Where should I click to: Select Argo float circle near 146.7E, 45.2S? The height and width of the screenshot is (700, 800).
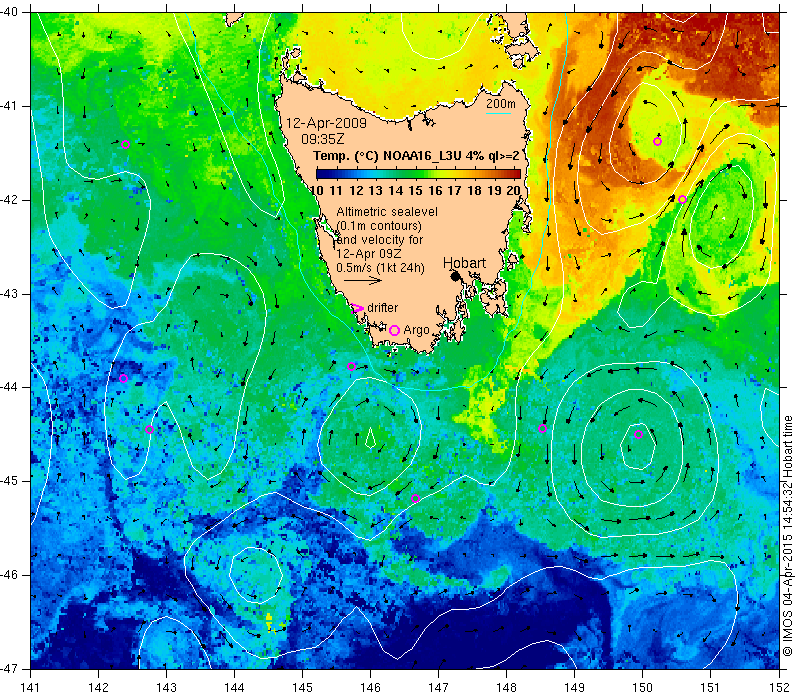click(415, 498)
